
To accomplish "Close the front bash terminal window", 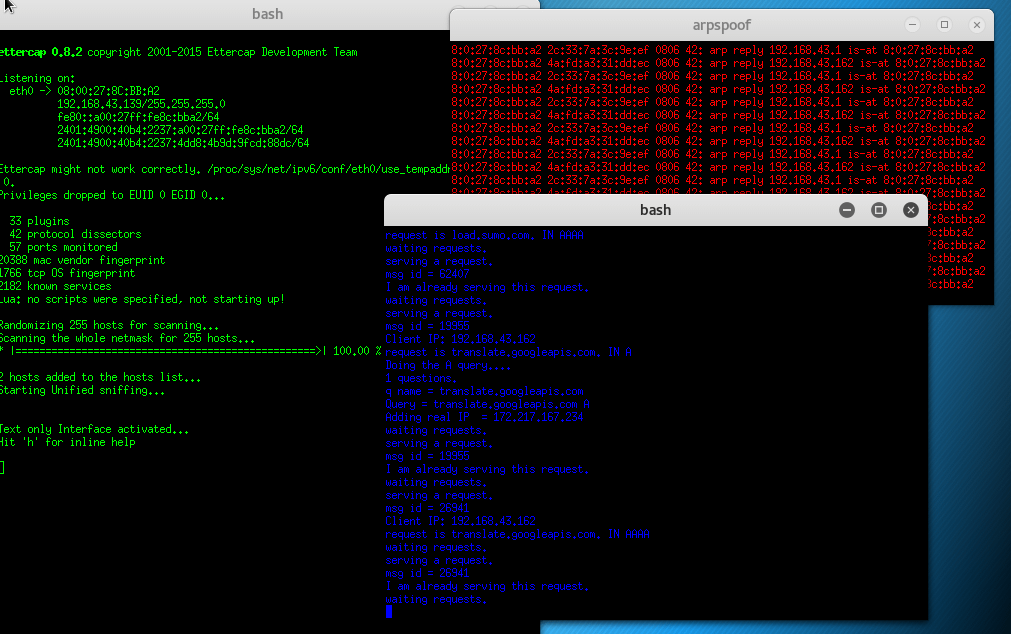I will tap(911, 210).
